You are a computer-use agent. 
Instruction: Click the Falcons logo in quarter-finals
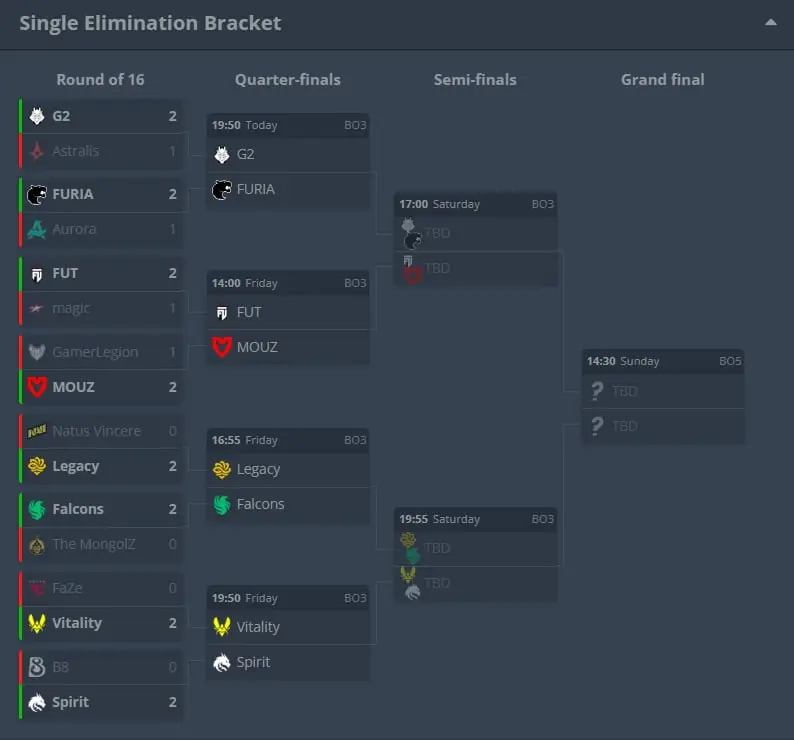tap(222, 504)
